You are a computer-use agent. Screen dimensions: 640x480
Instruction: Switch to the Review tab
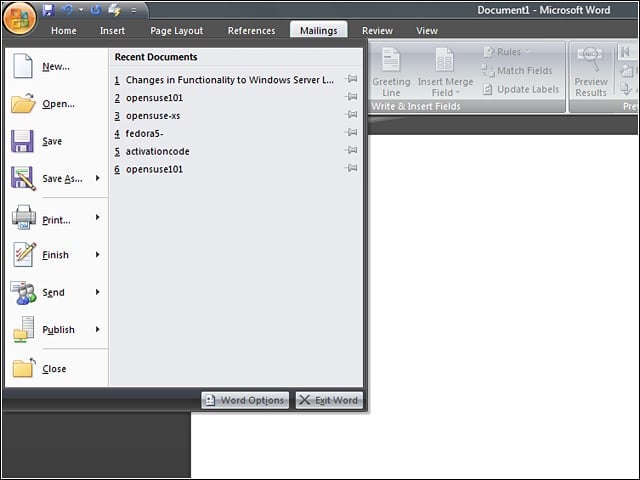(x=377, y=31)
